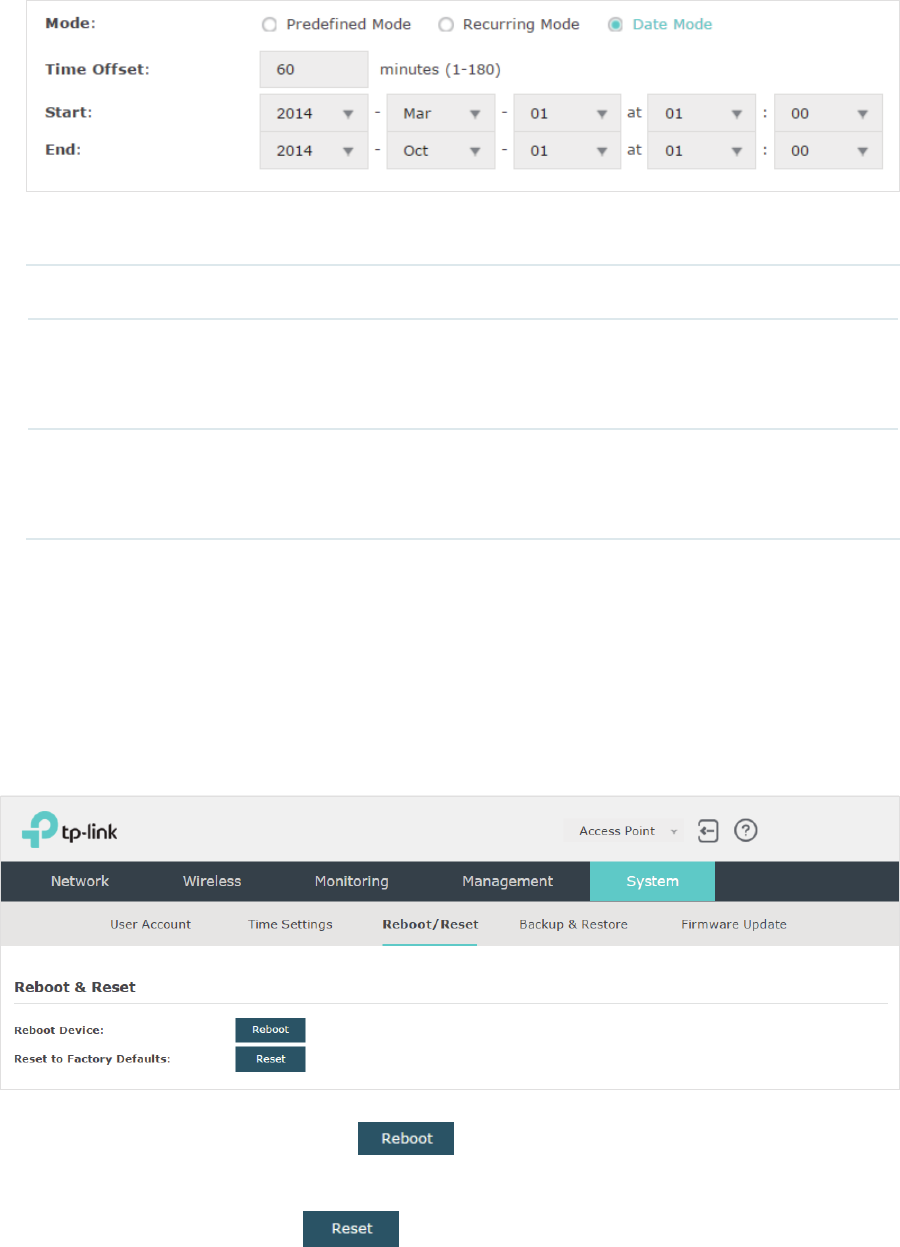Screen dimensions: 900x1247
Task: Open the System menu tab
Action: click(652, 881)
